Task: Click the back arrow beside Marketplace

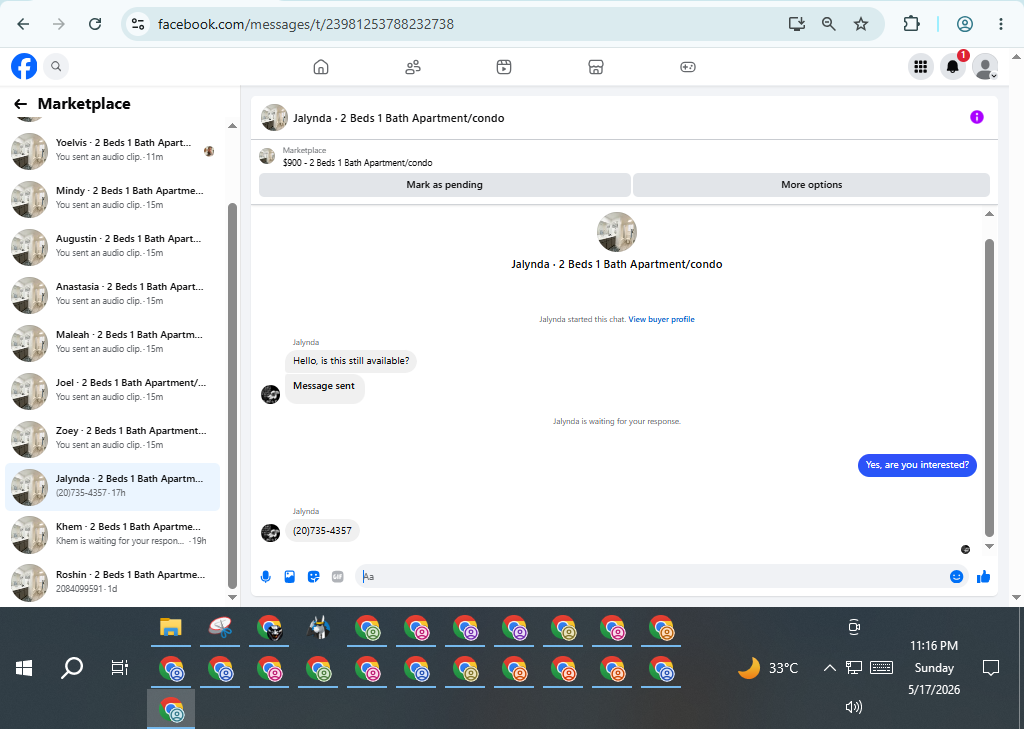Action: (21, 104)
